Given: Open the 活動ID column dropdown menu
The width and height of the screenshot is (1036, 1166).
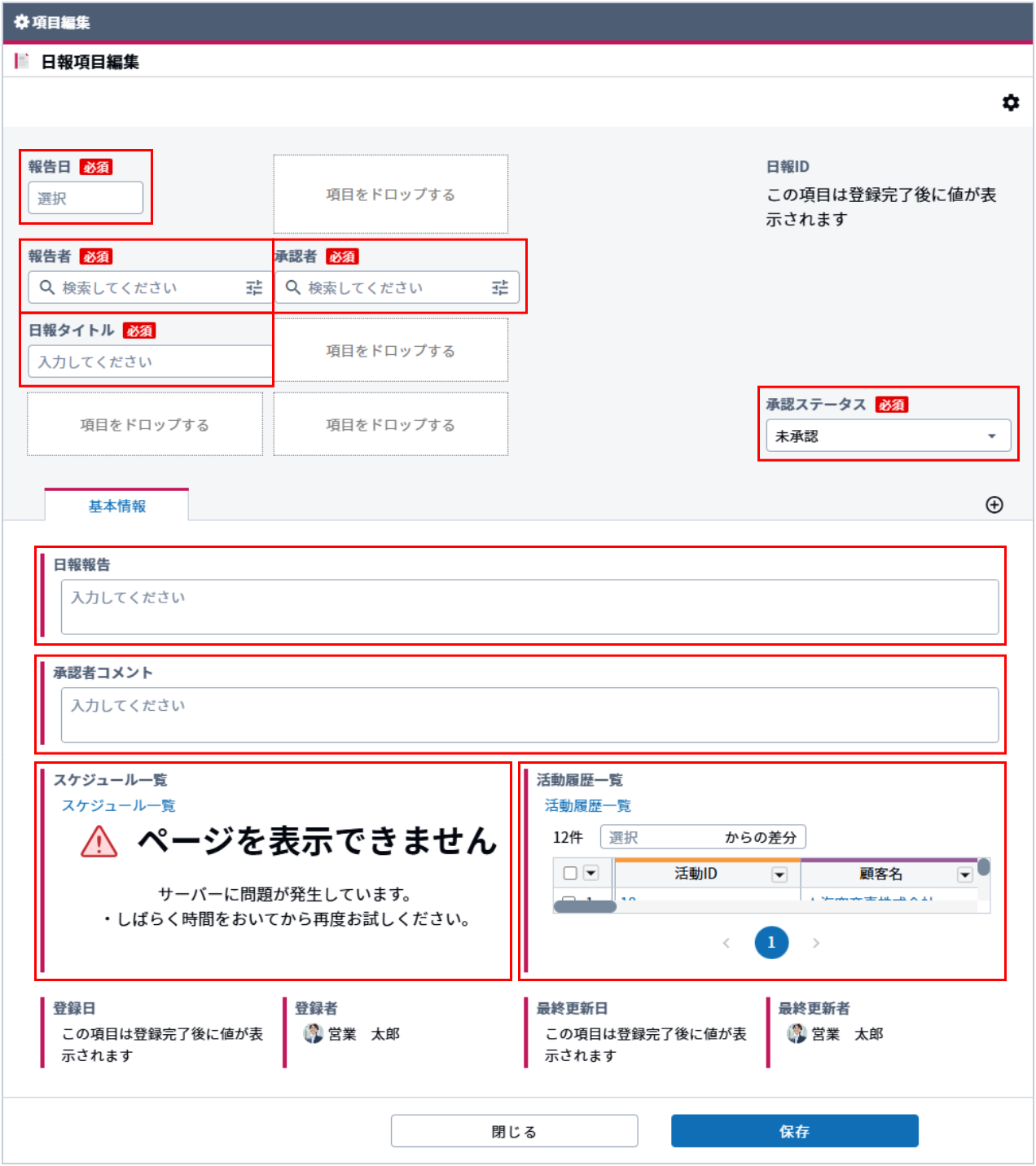Looking at the screenshot, I should (779, 874).
